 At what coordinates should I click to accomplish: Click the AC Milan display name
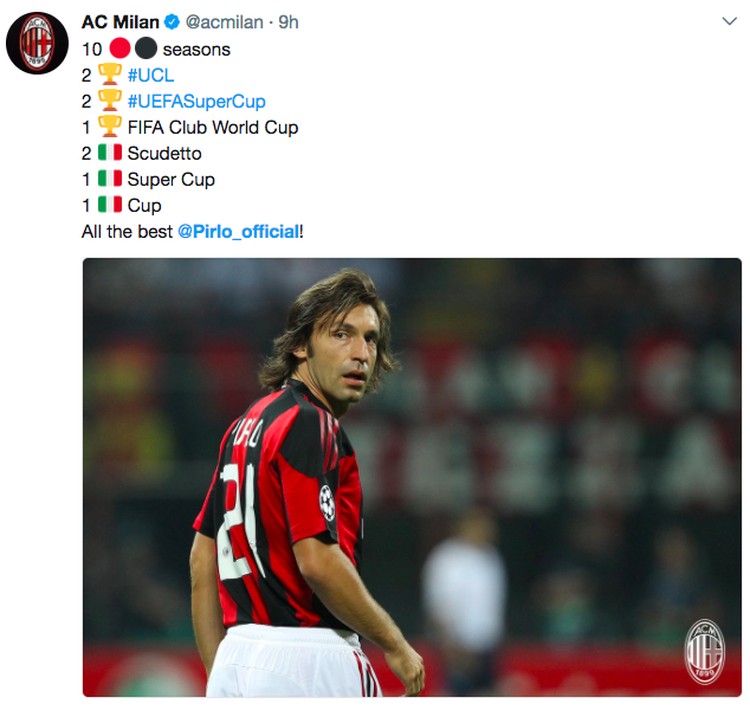click(121, 22)
